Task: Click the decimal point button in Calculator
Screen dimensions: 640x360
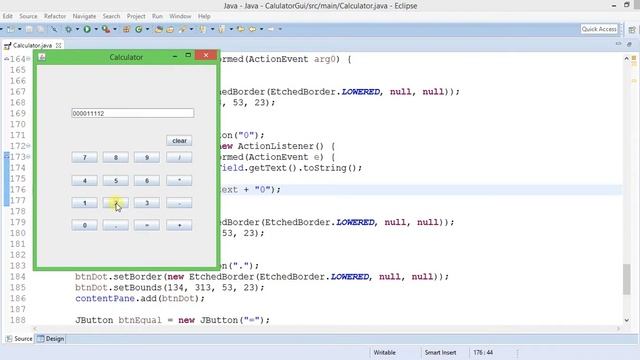Action: (x=116, y=225)
